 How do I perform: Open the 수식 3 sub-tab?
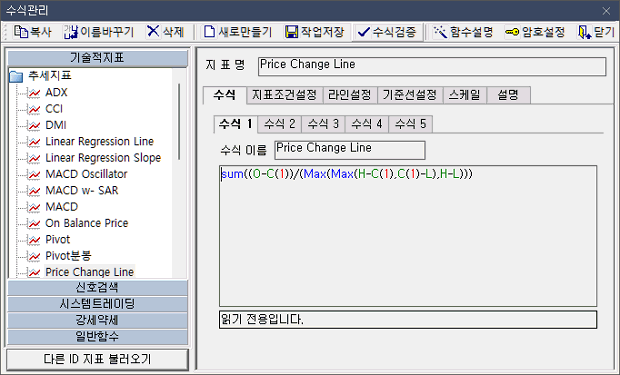323,124
